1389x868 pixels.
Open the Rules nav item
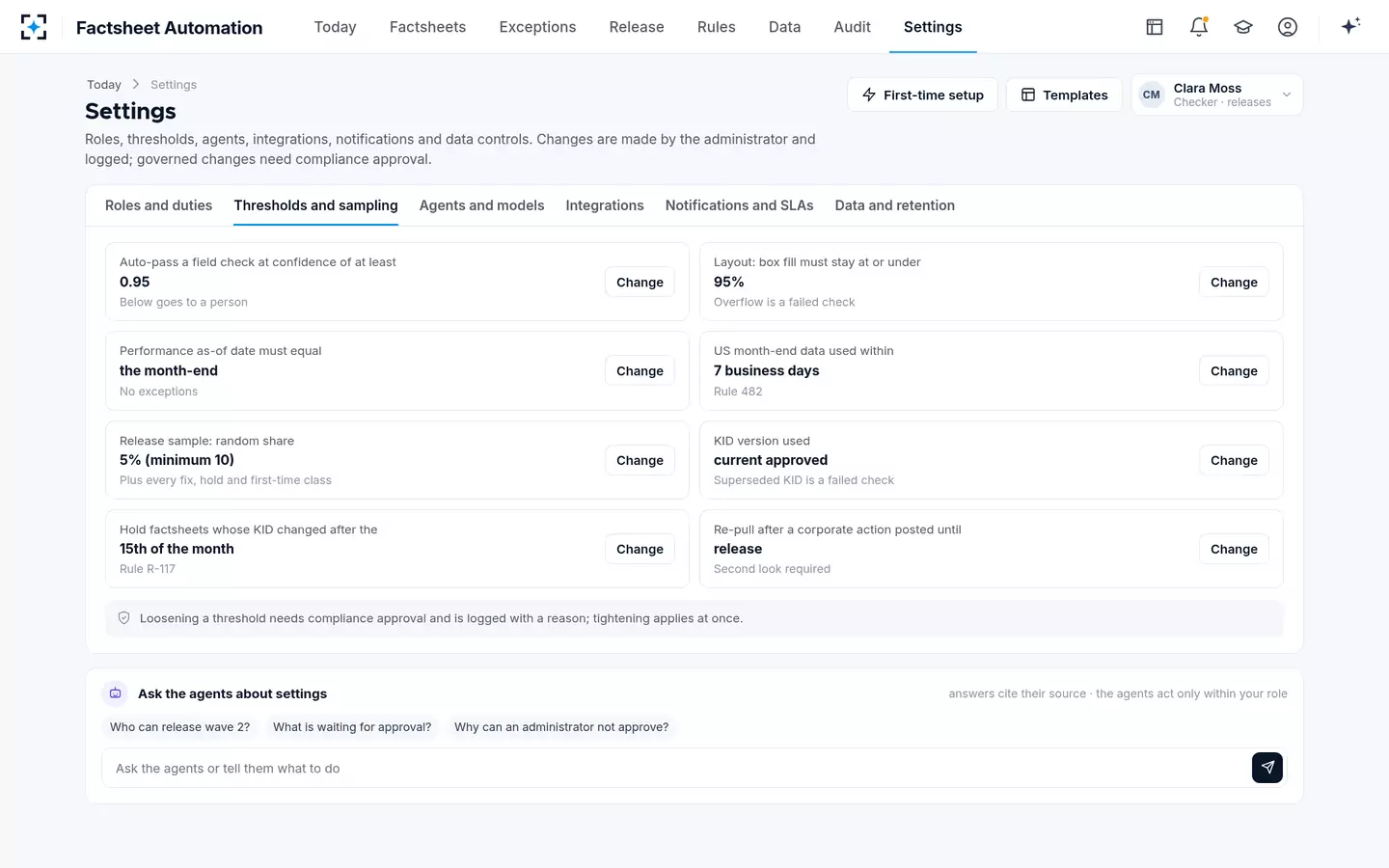(x=717, y=27)
